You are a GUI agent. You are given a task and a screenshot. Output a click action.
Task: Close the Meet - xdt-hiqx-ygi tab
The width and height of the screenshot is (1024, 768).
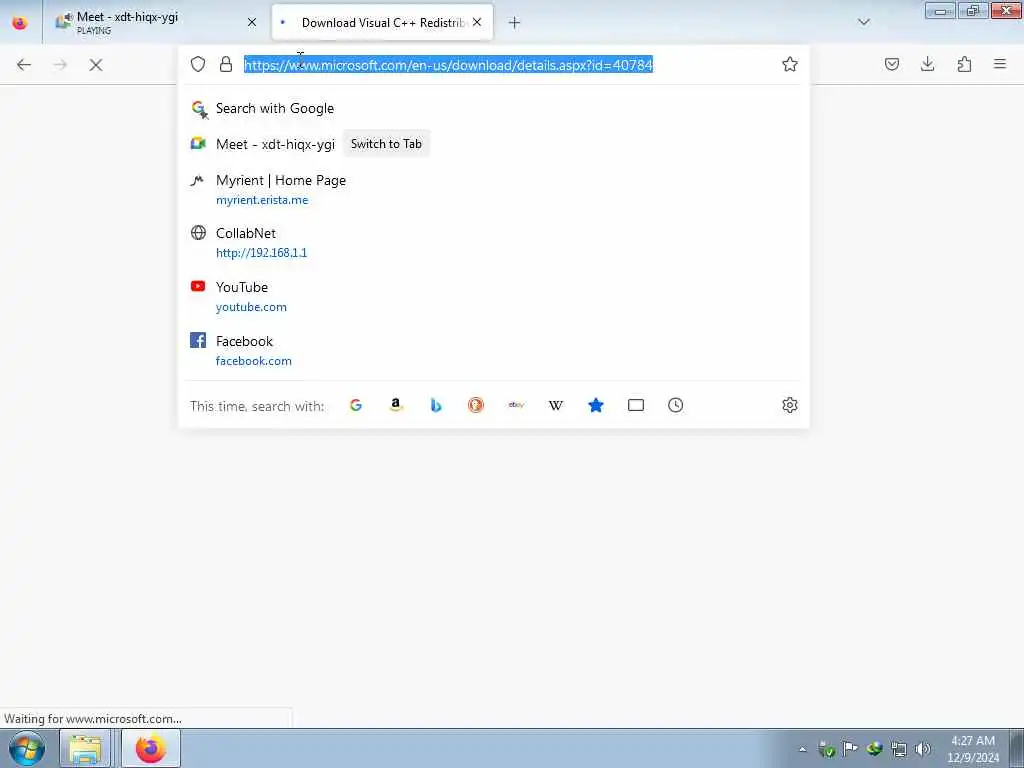(252, 22)
